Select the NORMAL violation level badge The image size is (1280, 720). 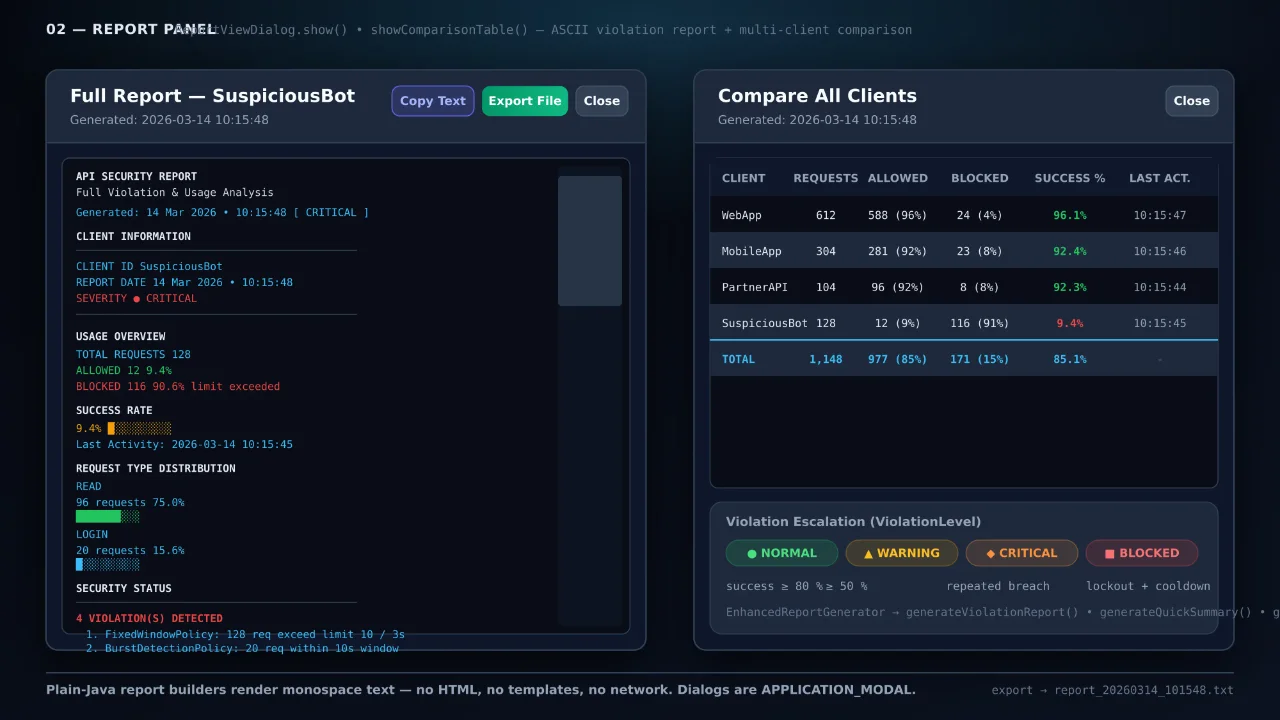[x=782, y=553]
